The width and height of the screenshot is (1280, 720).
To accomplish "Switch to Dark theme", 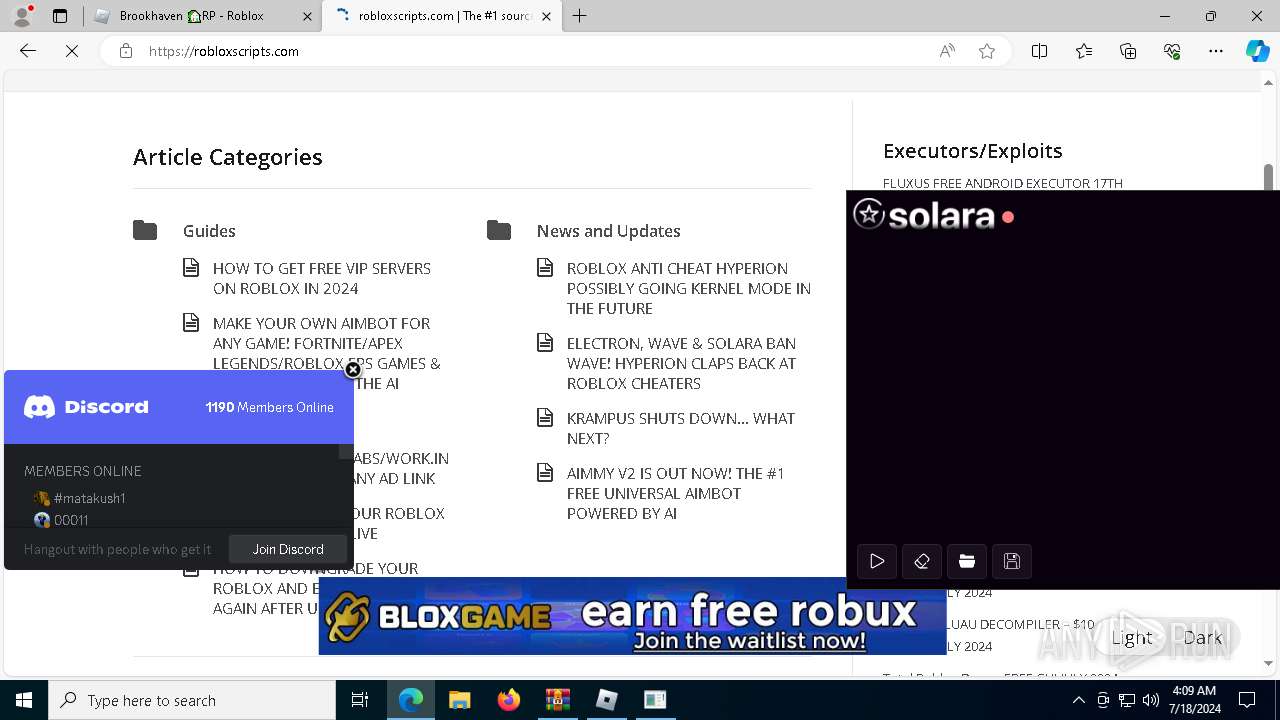I will pos(1202,638).
